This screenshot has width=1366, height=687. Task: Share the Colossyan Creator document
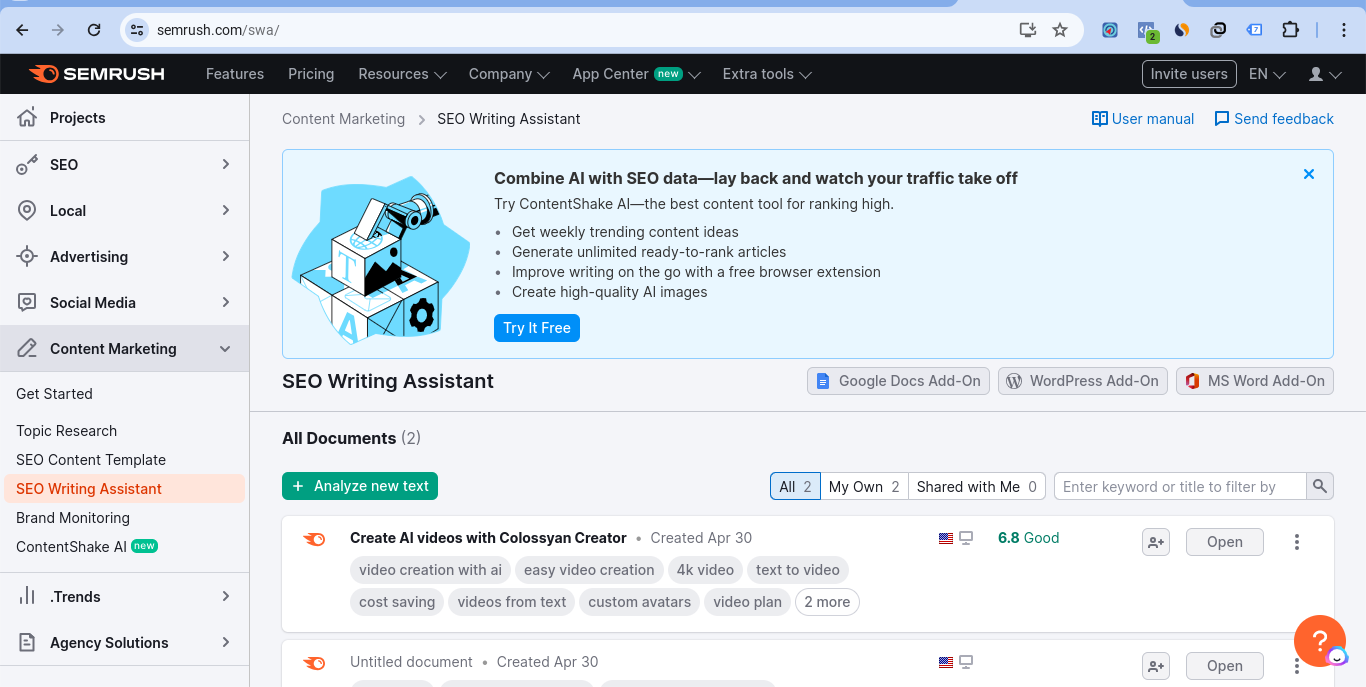tap(1156, 542)
